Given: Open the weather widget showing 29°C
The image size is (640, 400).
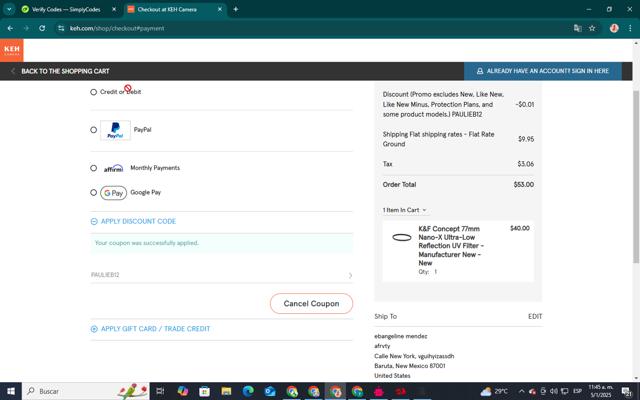Looking at the screenshot, I should point(494,391).
